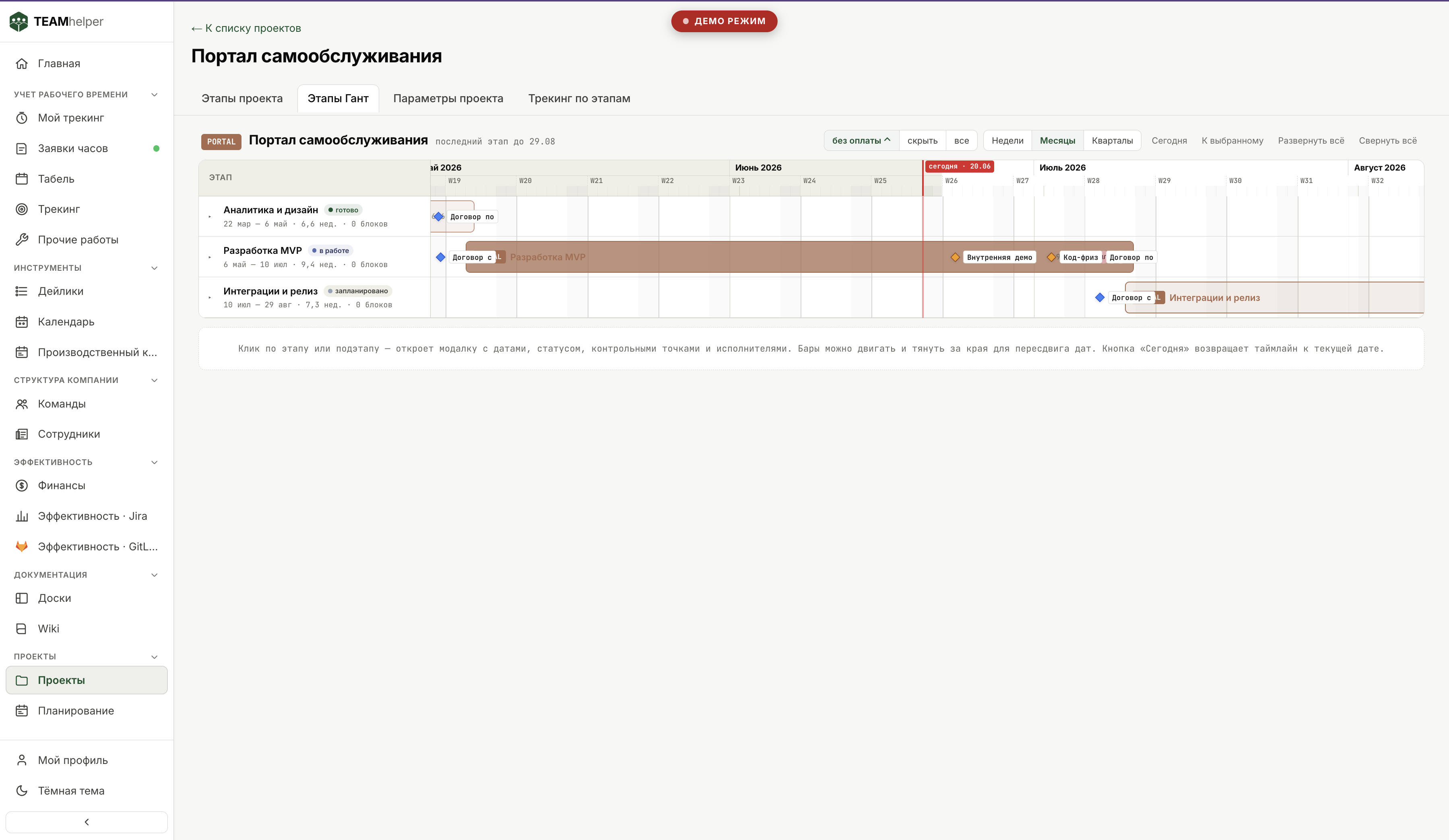Screen dimensions: 1449x840
Task: Switch timeline scale to Недели
Action: click(1007, 141)
